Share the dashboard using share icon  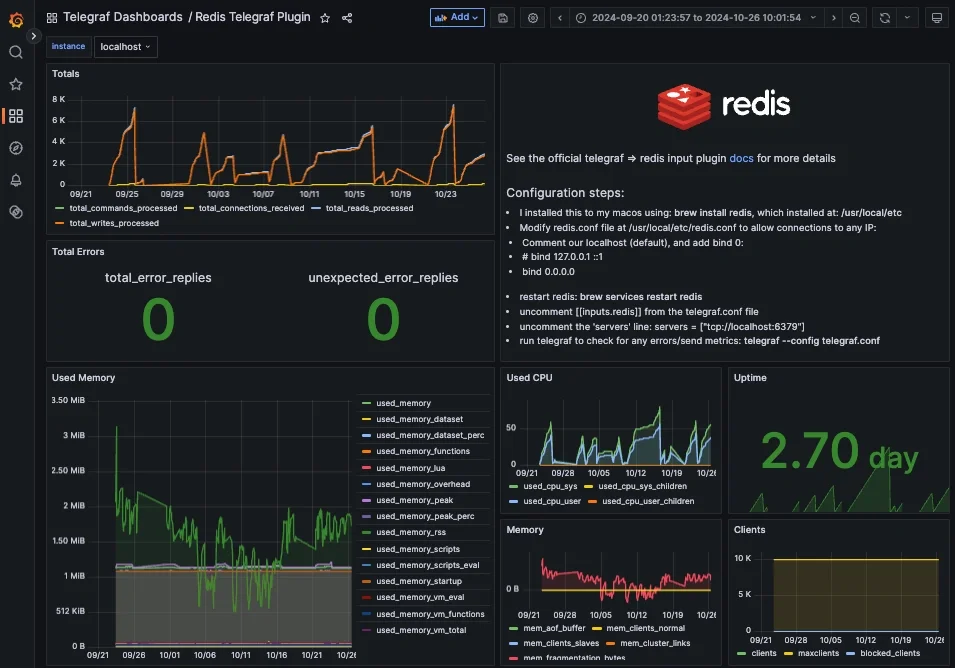point(347,18)
